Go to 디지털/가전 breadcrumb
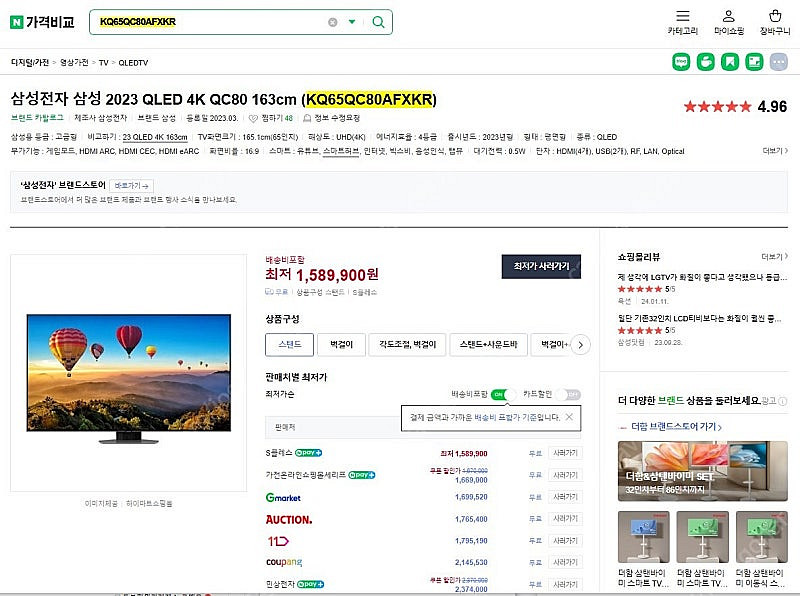Image resolution: width=800 pixels, height=596 pixels. click(x=30, y=62)
